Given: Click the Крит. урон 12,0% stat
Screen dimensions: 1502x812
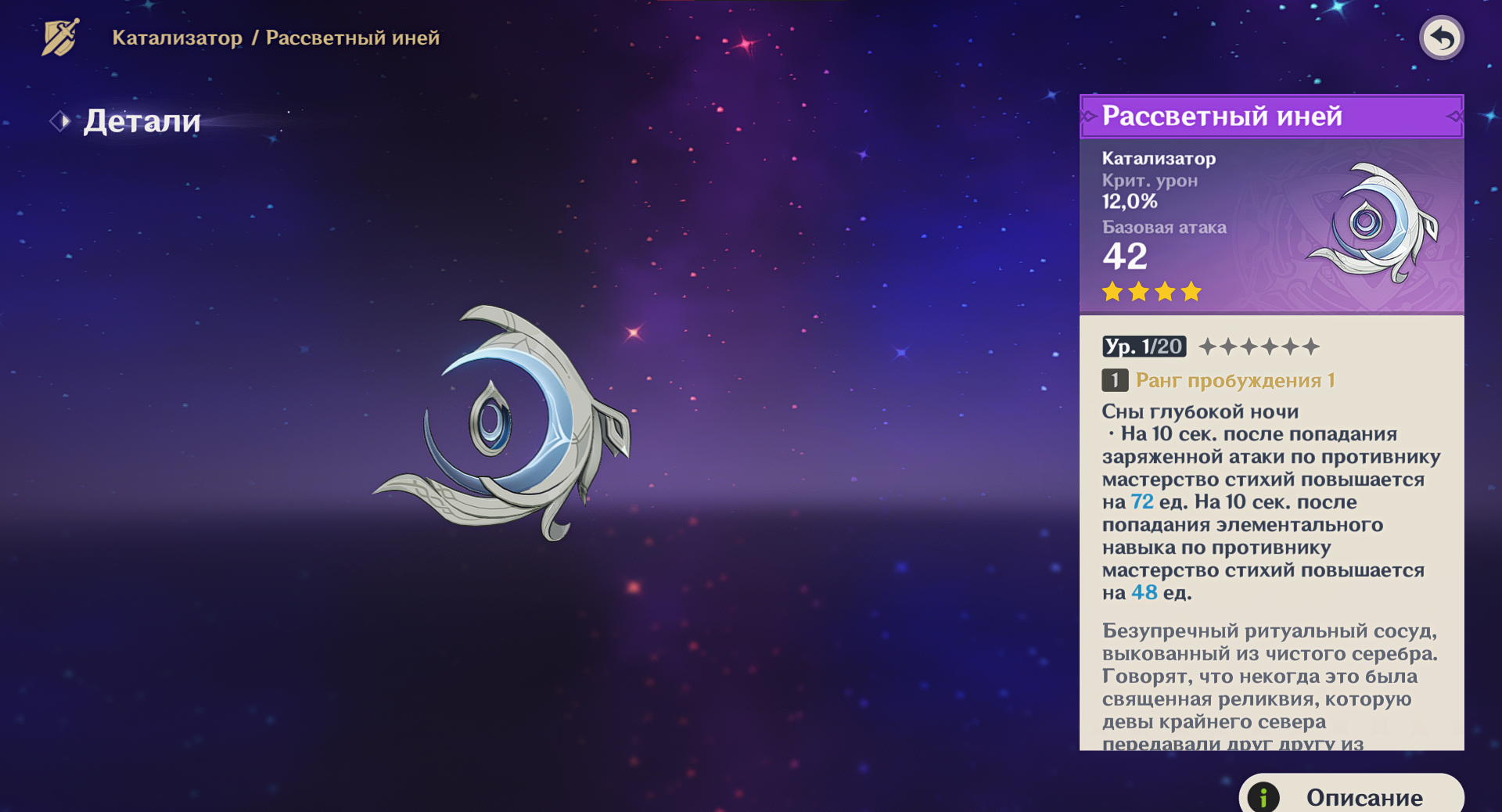Looking at the screenshot, I should 1150,191.
